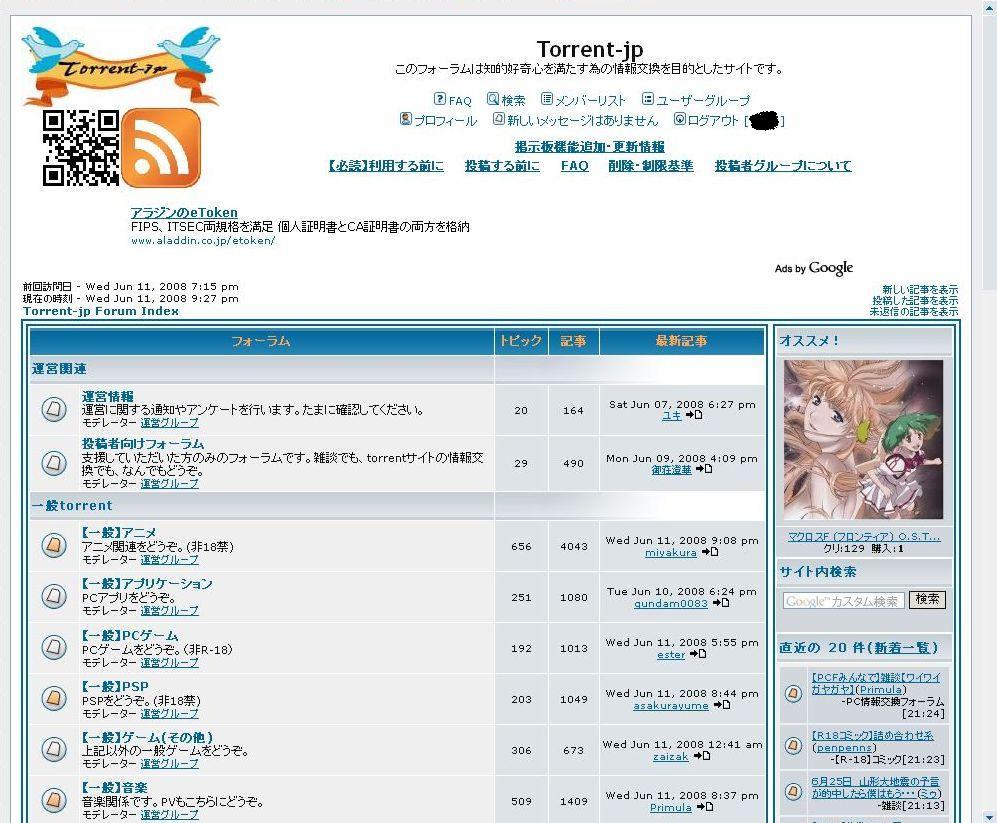997x823 pixels.
Task: Open the アラジンのeToken ad link
Action: (184, 212)
